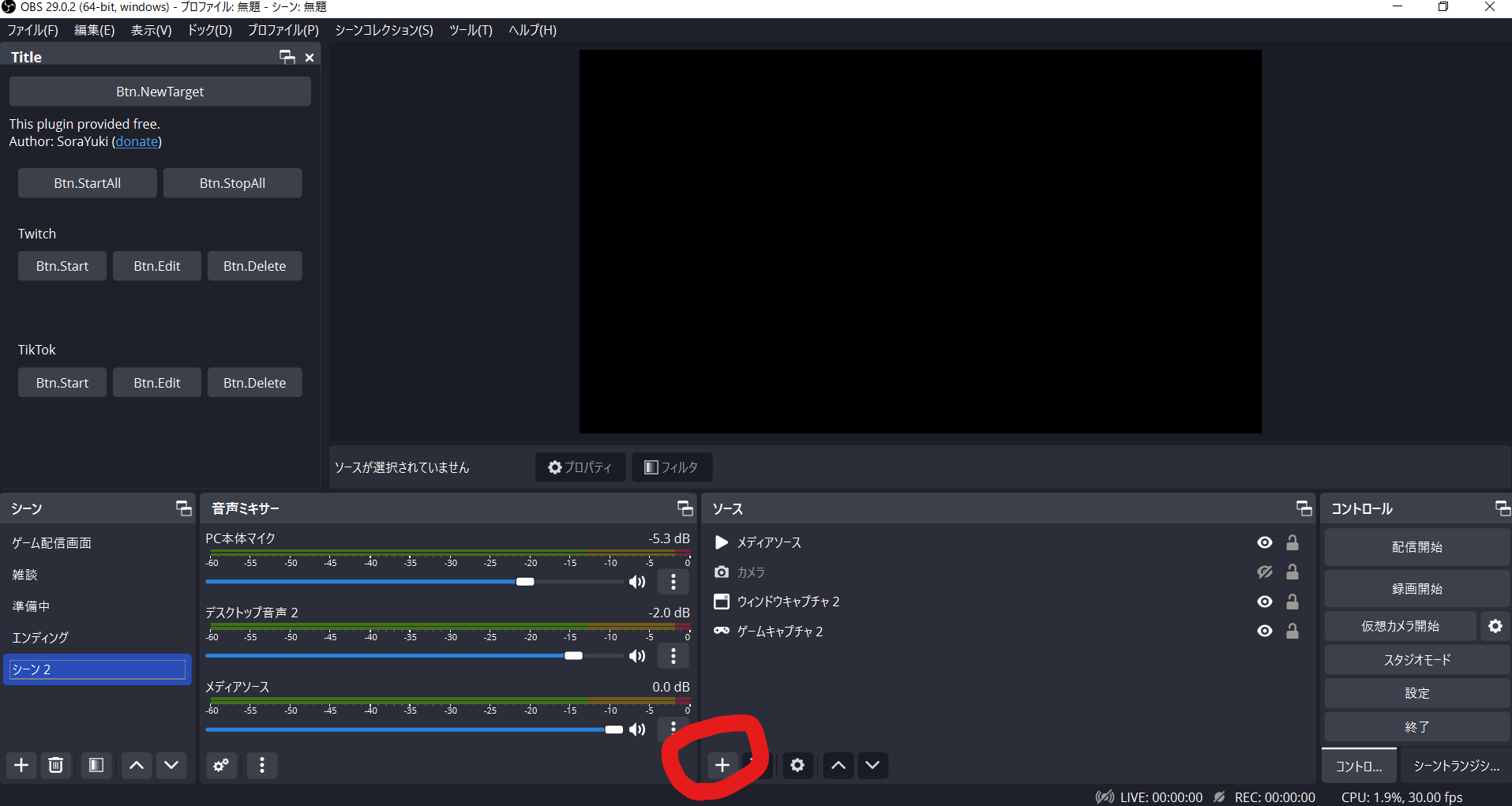
Task: Open the donate link
Action: (137, 141)
